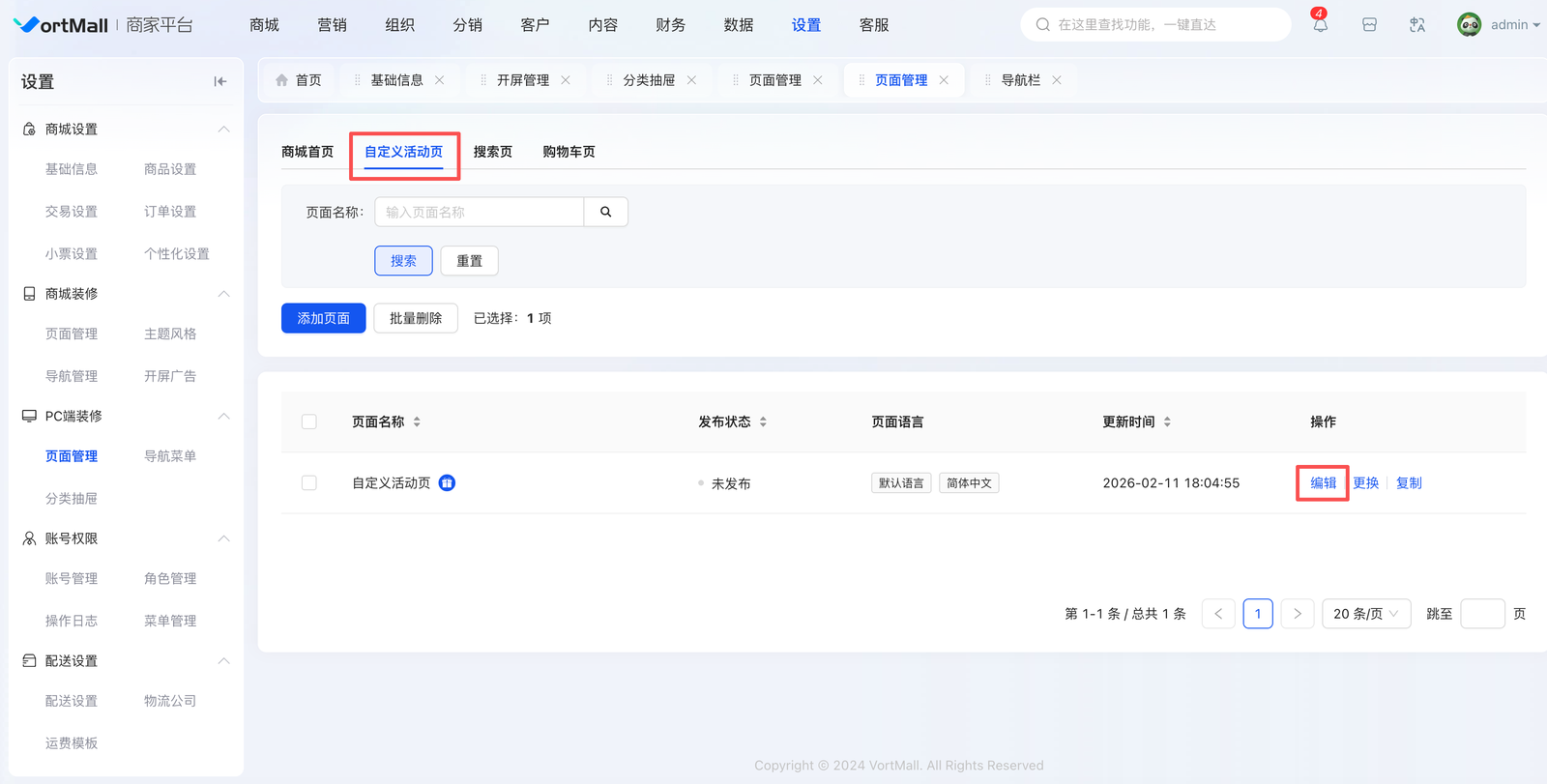
Task: Open the 营销 top menu
Action: pyautogui.click(x=332, y=25)
